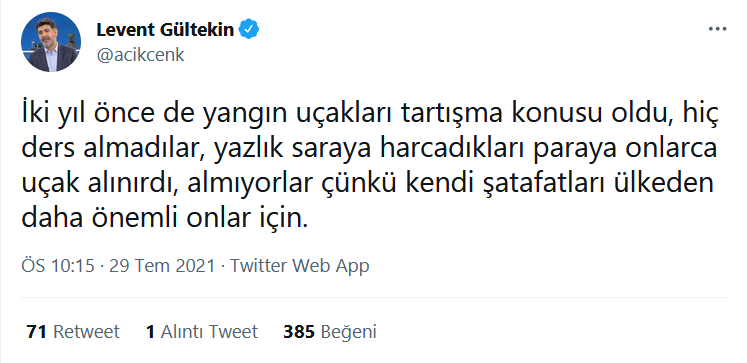747x363 pixels.
Task: Click the ÖS 10:15 timestamp
Action: [58, 265]
